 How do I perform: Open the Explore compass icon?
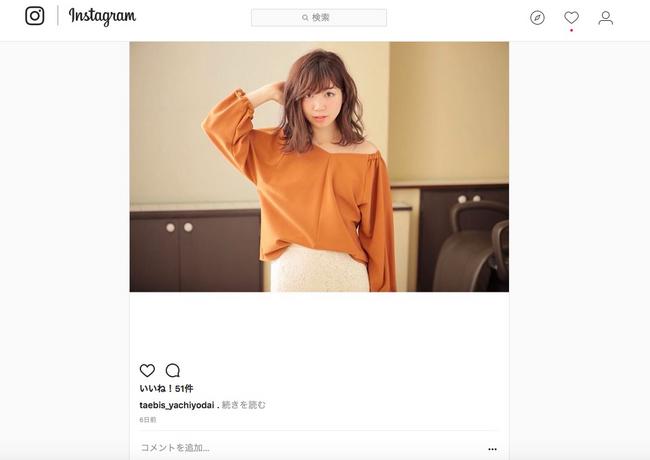(x=537, y=18)
